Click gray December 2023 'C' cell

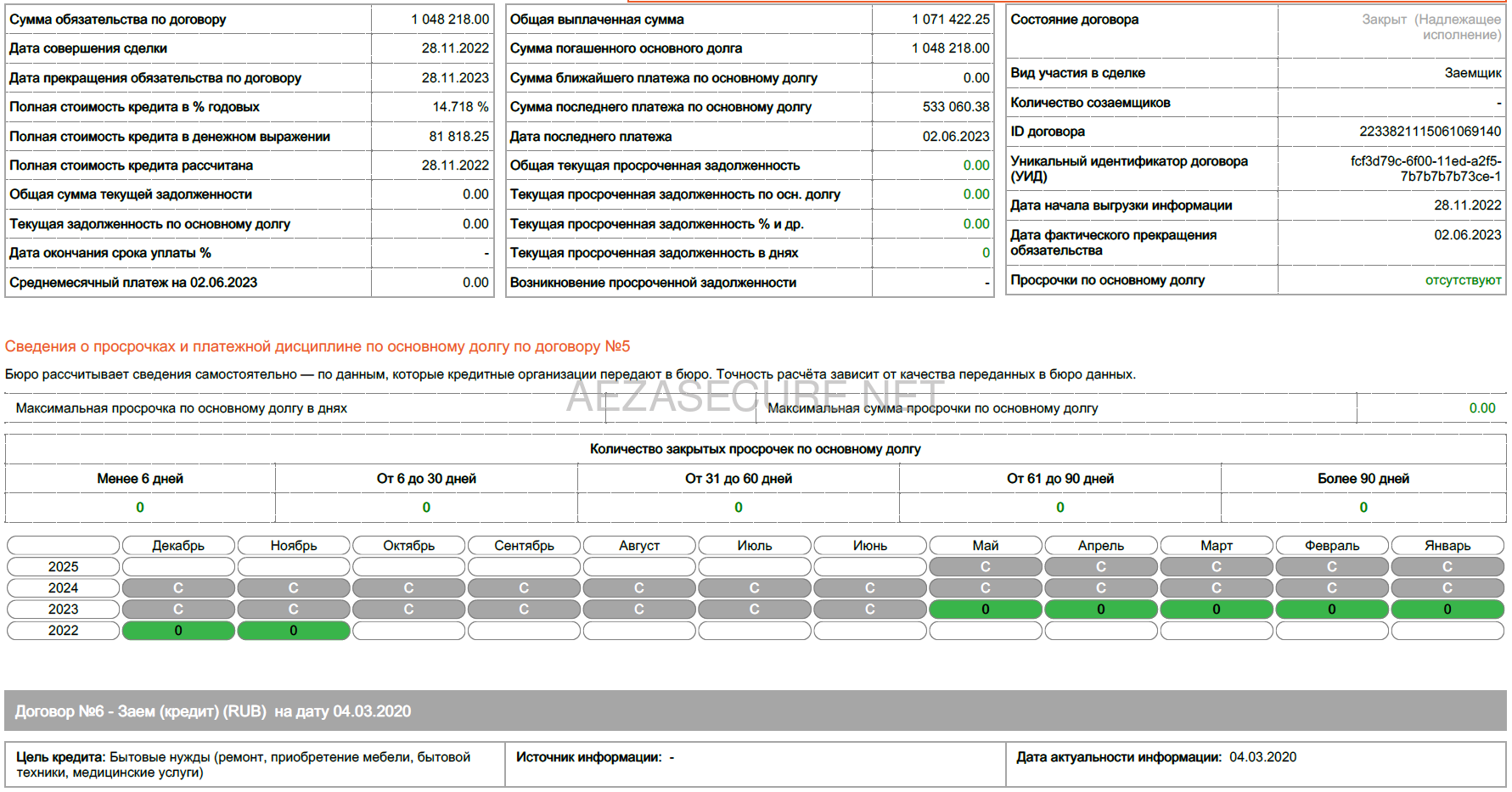pos(178,609)
